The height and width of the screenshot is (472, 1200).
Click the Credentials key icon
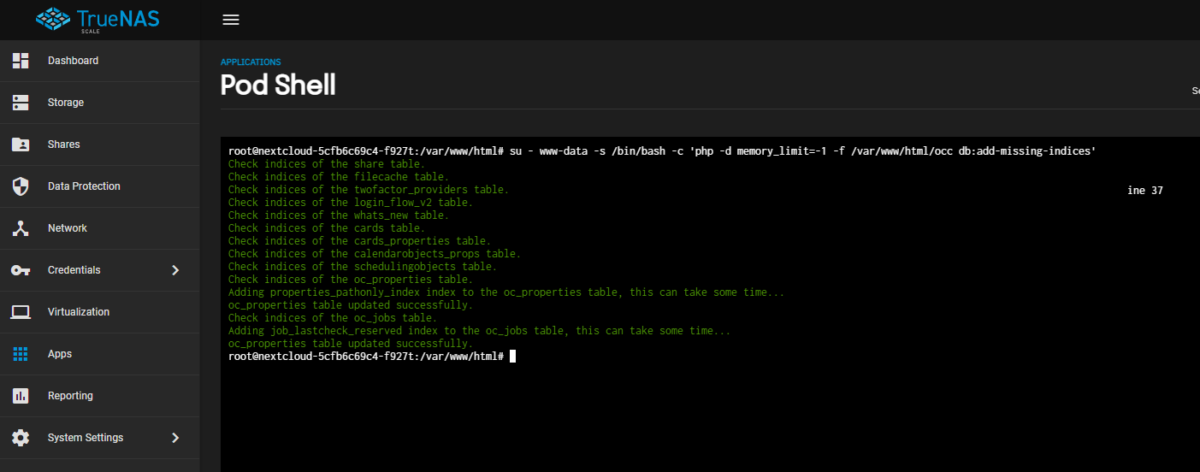click(20, 271)
